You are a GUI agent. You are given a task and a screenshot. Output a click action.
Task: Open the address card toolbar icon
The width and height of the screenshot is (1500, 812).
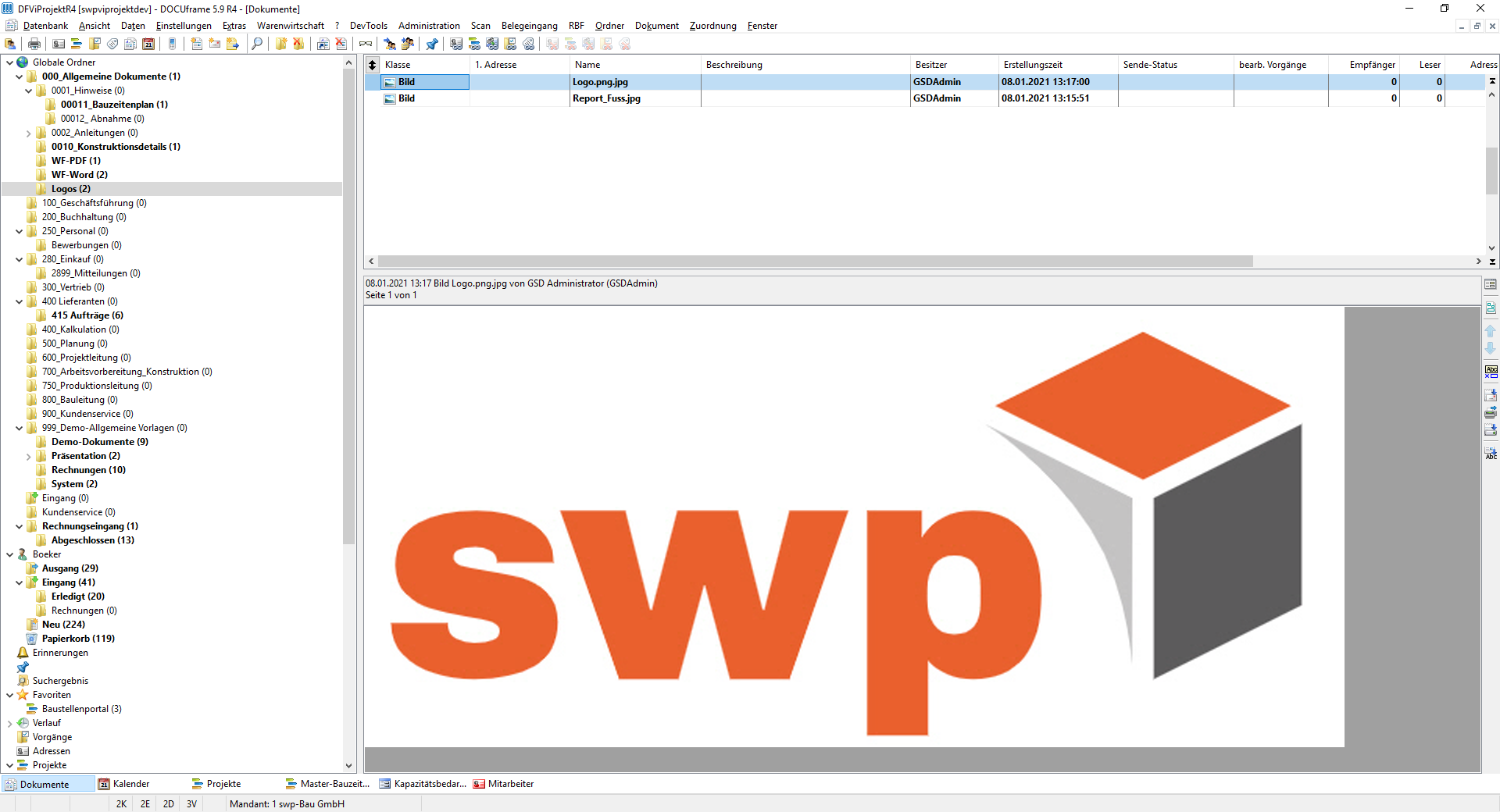click(59, 44)
